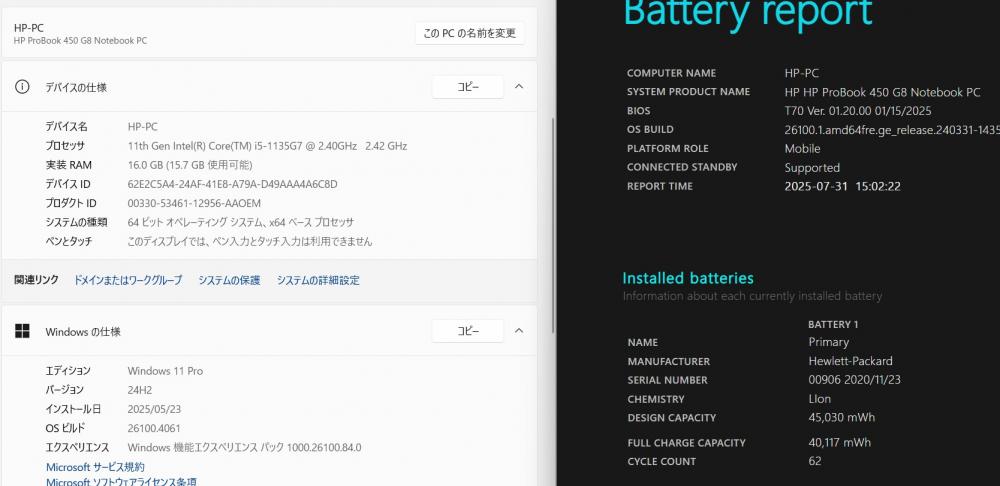Click the システムの種類 value text
This screenshot has height=486, width=1000.
click(x=240, y=223)
